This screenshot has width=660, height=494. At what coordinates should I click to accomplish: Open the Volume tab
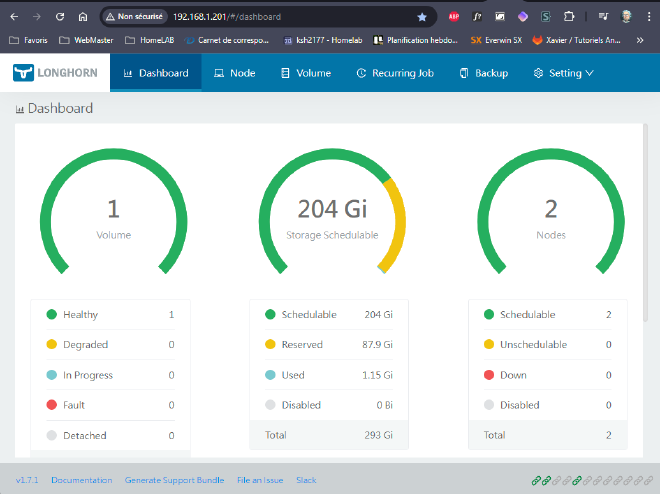[x=306, y=73]
